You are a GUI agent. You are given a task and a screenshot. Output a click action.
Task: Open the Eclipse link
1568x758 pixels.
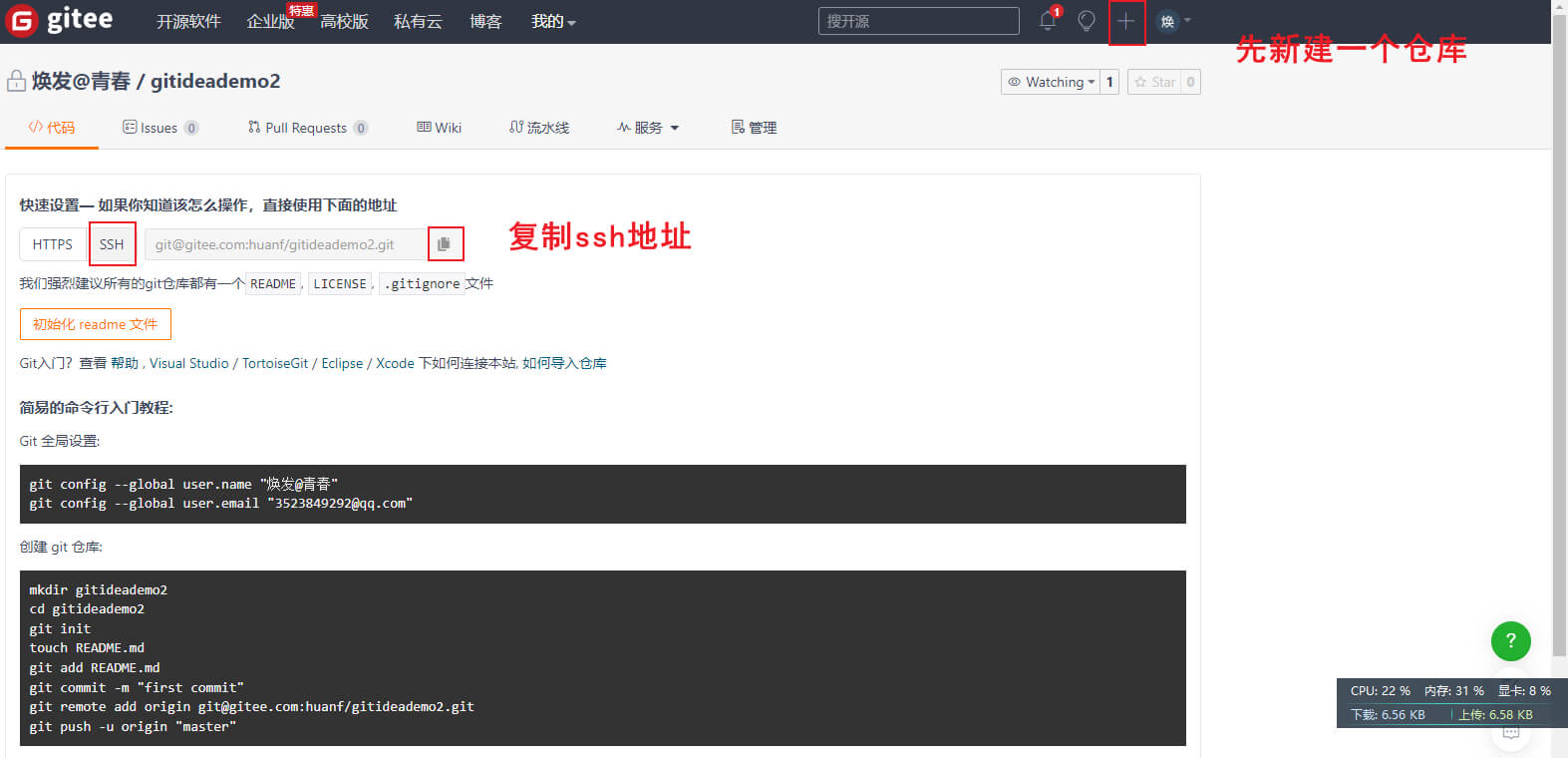click(x=342, y=363)
